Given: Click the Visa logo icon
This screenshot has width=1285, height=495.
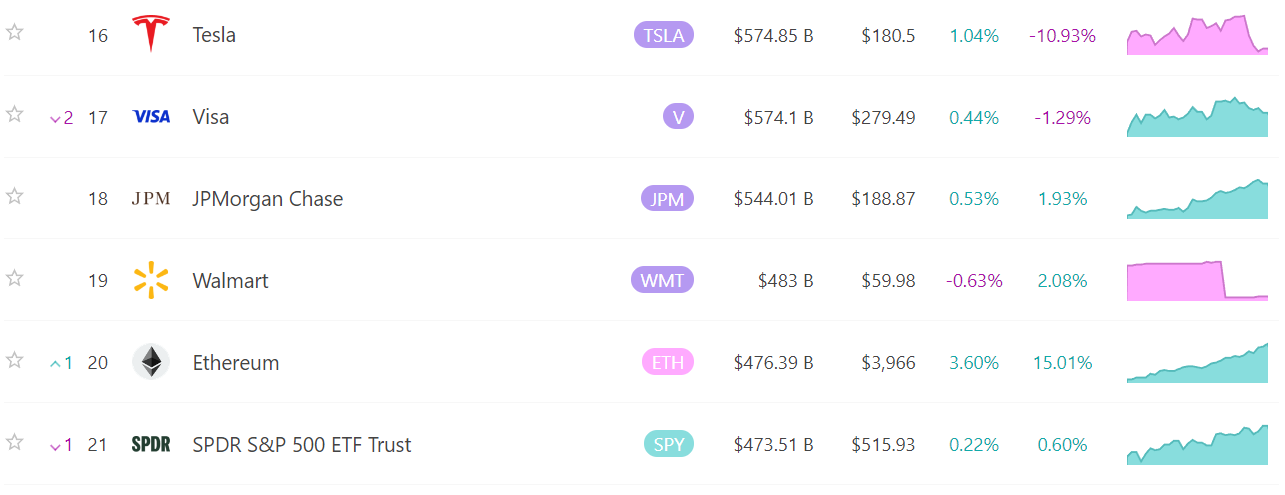Looking at the screenshot, I should coord(151,117).
